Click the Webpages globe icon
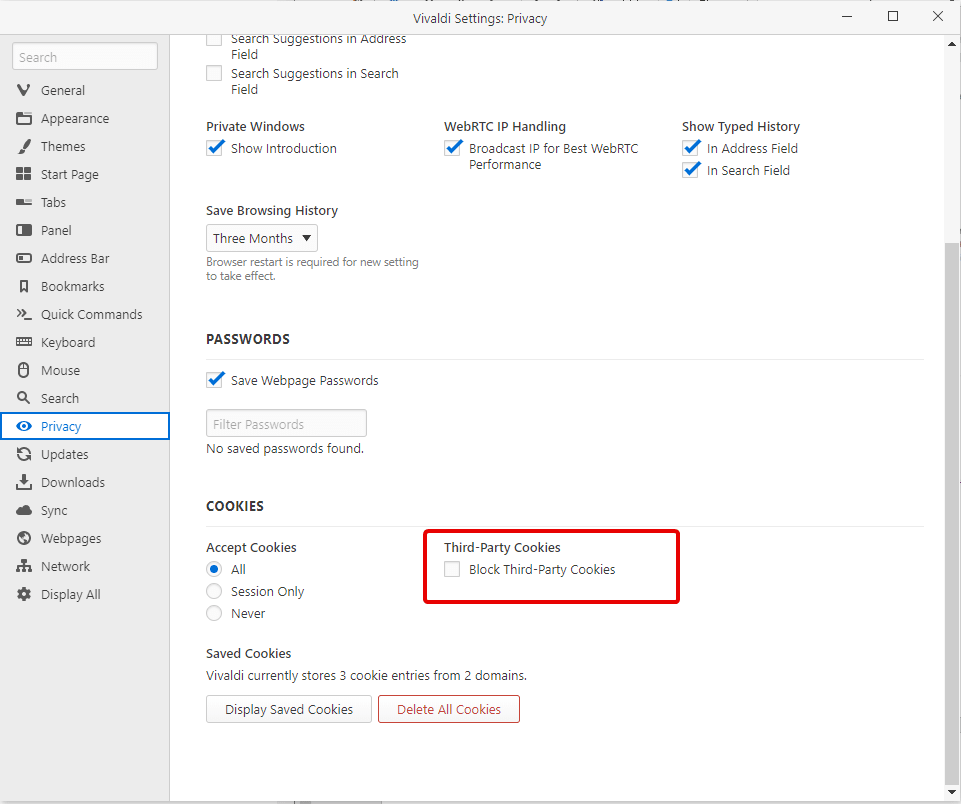The image size is (961, 804). 24,538
